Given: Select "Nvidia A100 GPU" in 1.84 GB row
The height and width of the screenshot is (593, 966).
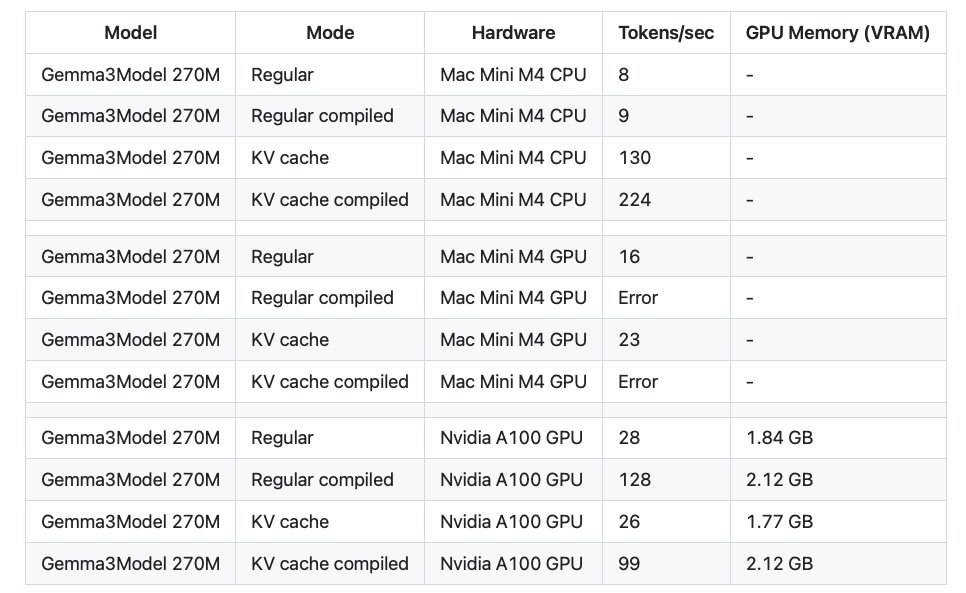Looking at the screenshot, I should (x=511, y=438).
